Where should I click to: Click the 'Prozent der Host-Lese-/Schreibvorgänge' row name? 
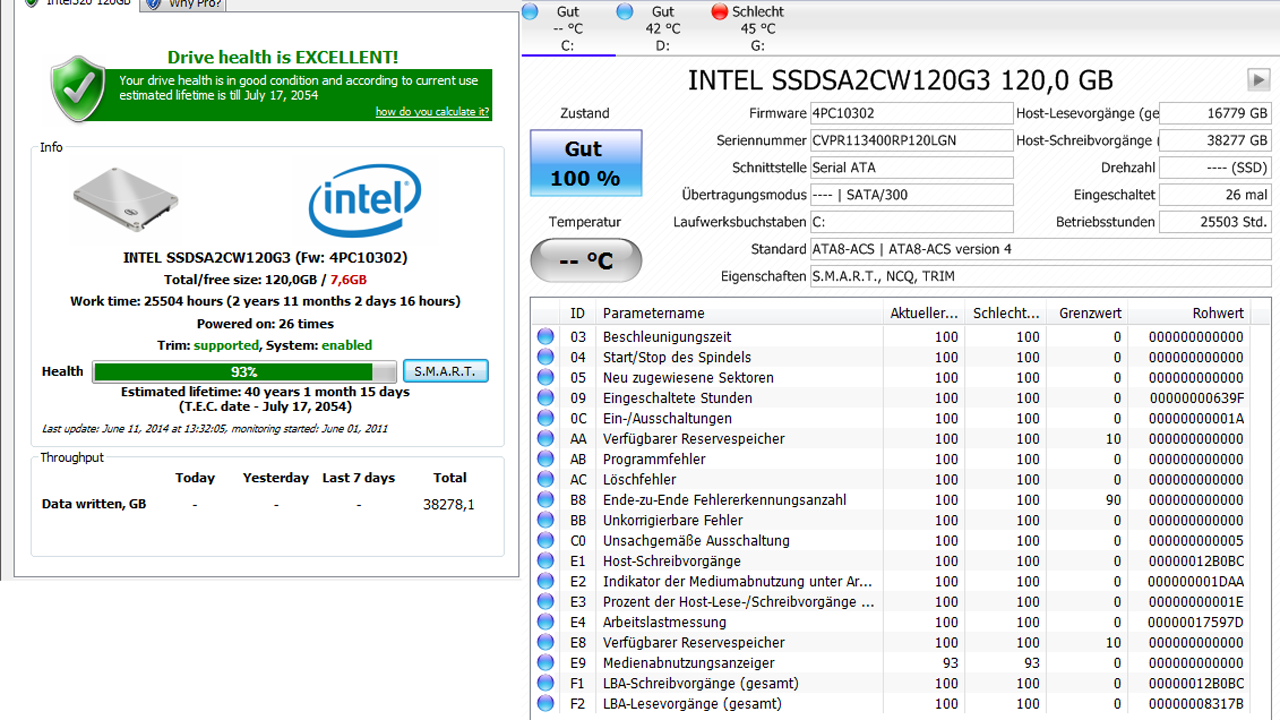[739, 602]
